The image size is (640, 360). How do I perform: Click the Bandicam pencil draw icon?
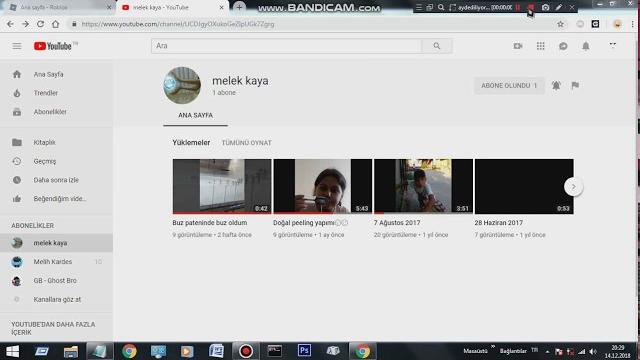pos(559,7)
